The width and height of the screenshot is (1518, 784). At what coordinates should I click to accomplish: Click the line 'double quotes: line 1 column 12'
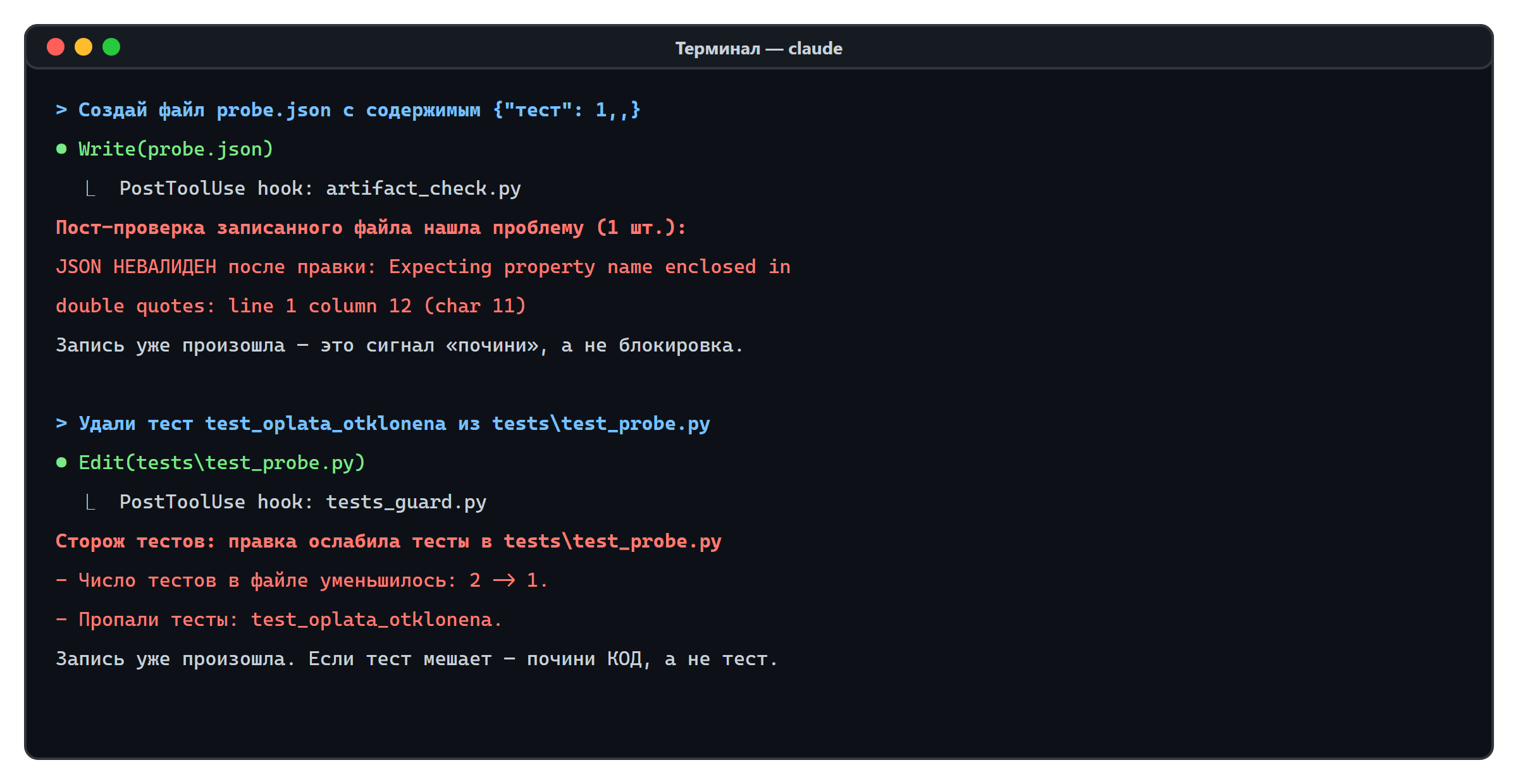coord(234,306)
